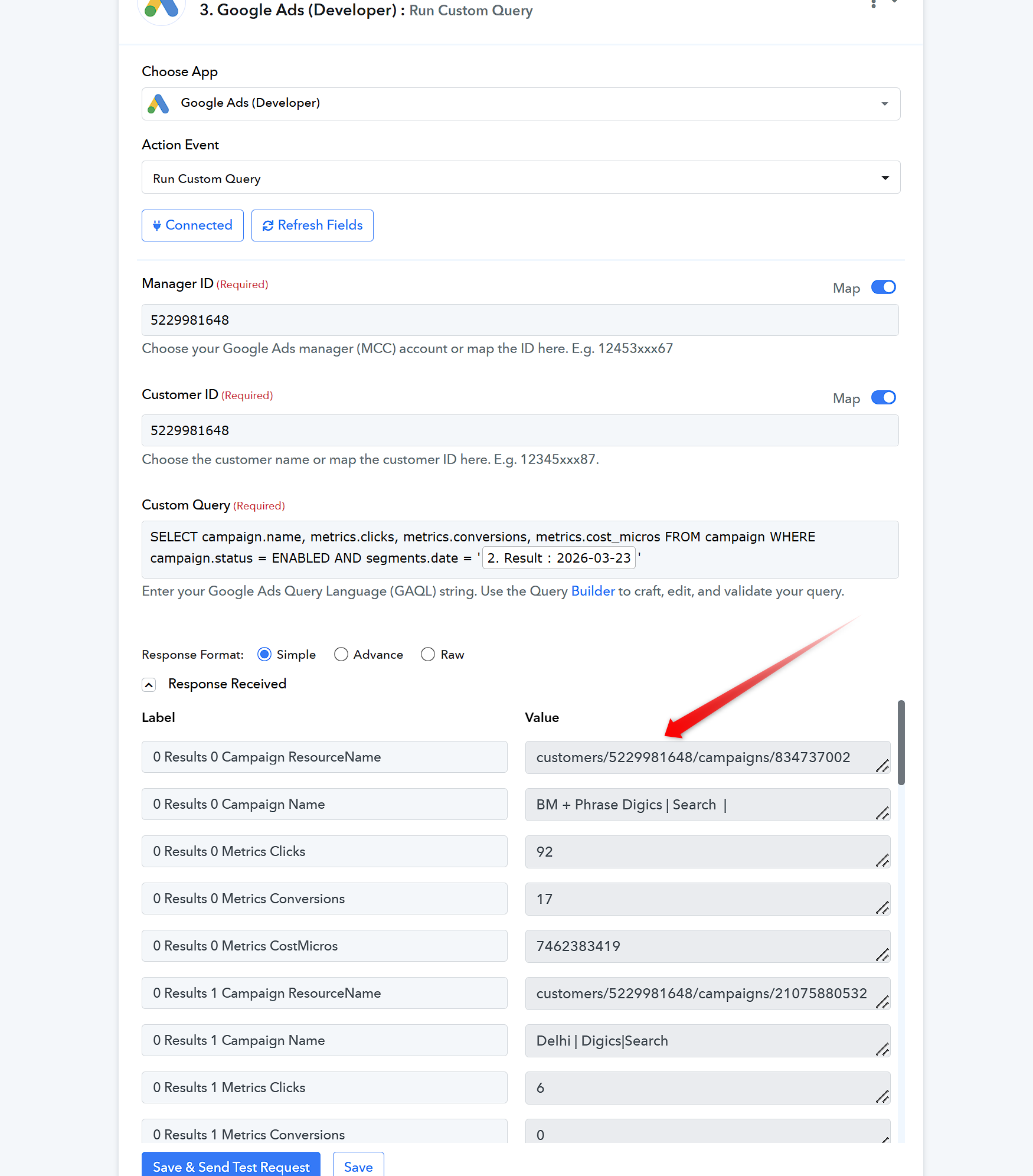Select the Raw response format
1033x1176 pixels.
tap(428, 655)
